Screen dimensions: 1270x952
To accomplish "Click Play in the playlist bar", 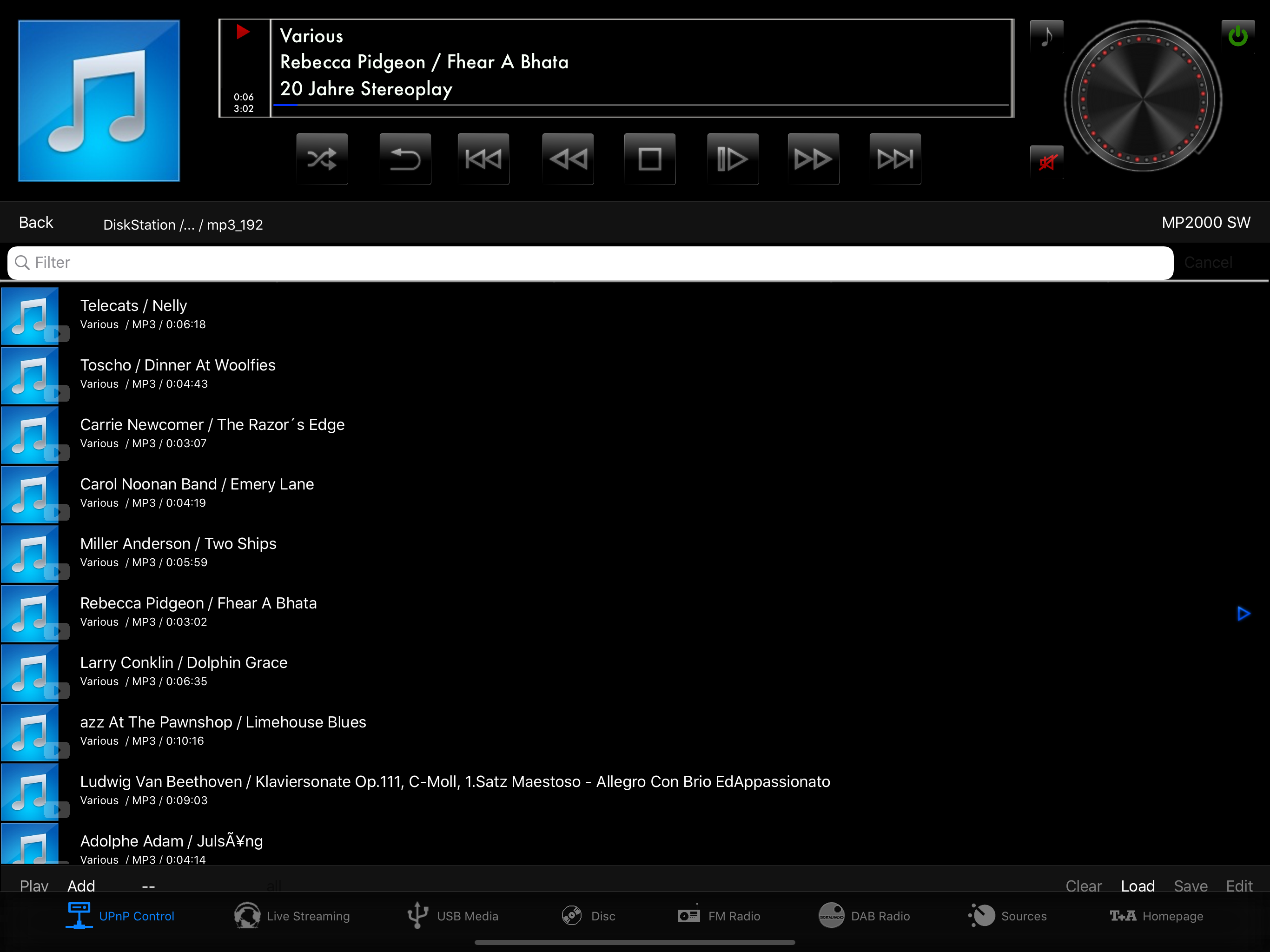I will 34,886.
